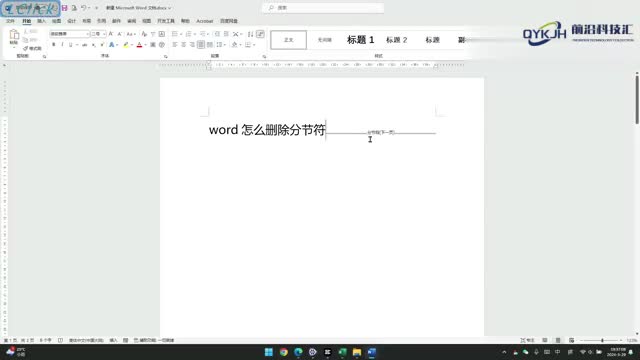Click the Decrease Indent icon
The width and height of the screenshot is (640, 360).
[217, 34]
